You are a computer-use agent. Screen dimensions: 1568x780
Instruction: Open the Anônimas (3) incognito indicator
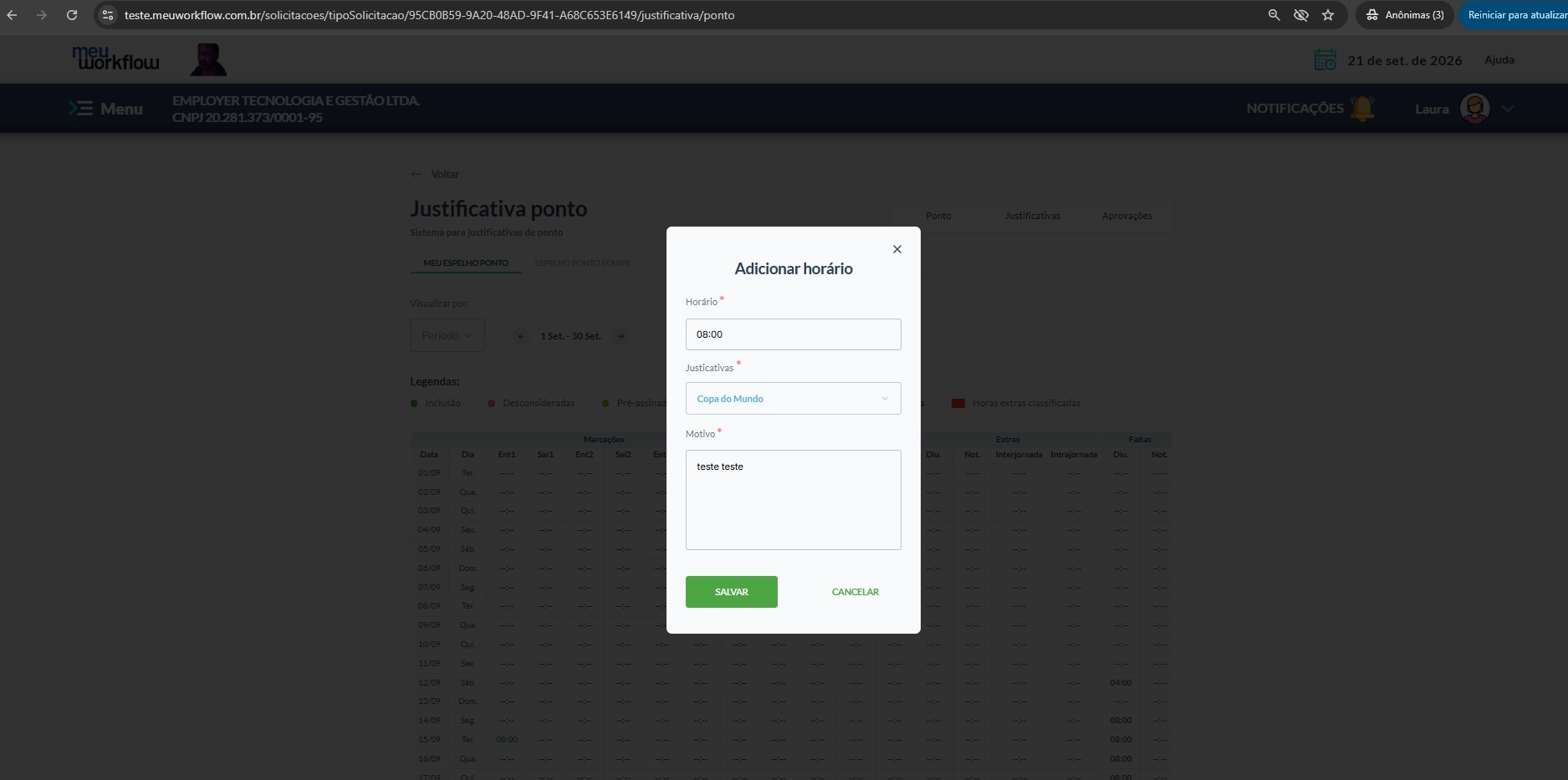tap(1404, 15)
